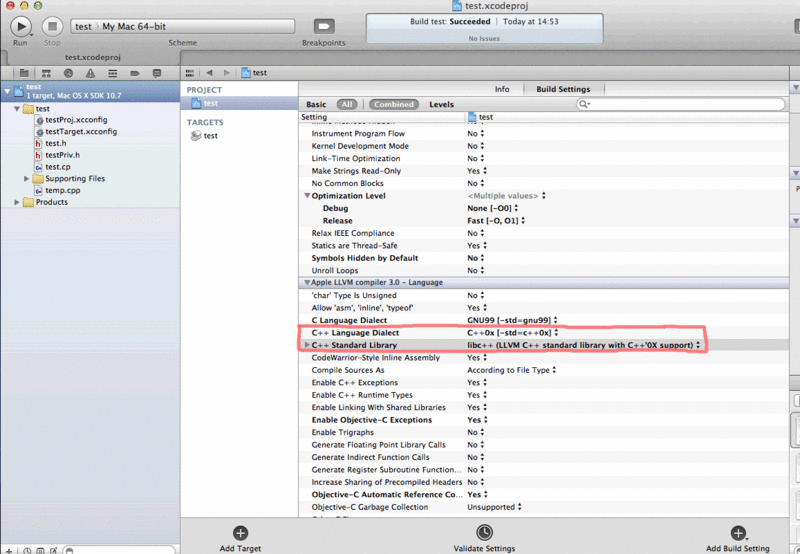
Task: Select Combined view mode
Action: point(394,104)
